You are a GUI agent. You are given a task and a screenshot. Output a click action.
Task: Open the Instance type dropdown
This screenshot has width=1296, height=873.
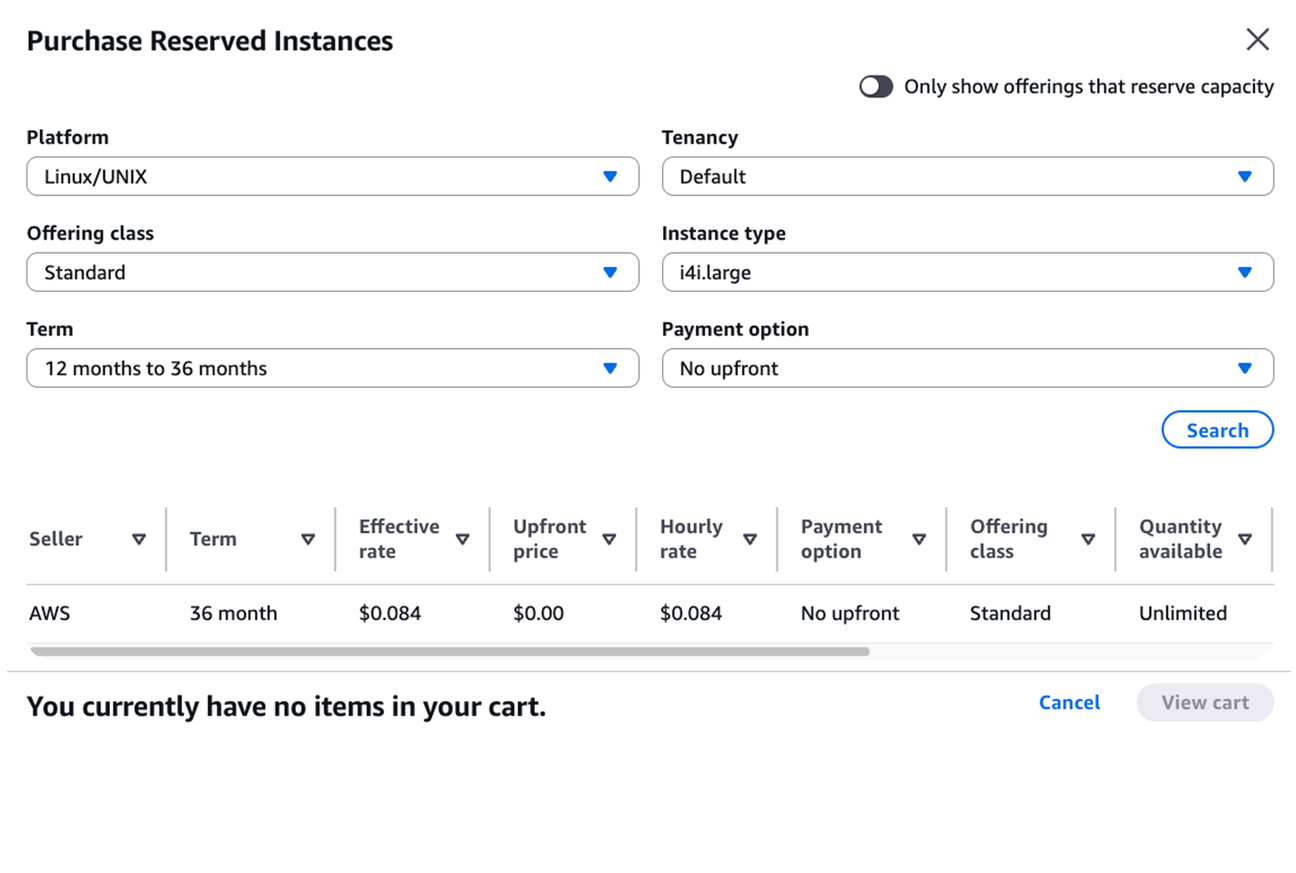[967, 272]
